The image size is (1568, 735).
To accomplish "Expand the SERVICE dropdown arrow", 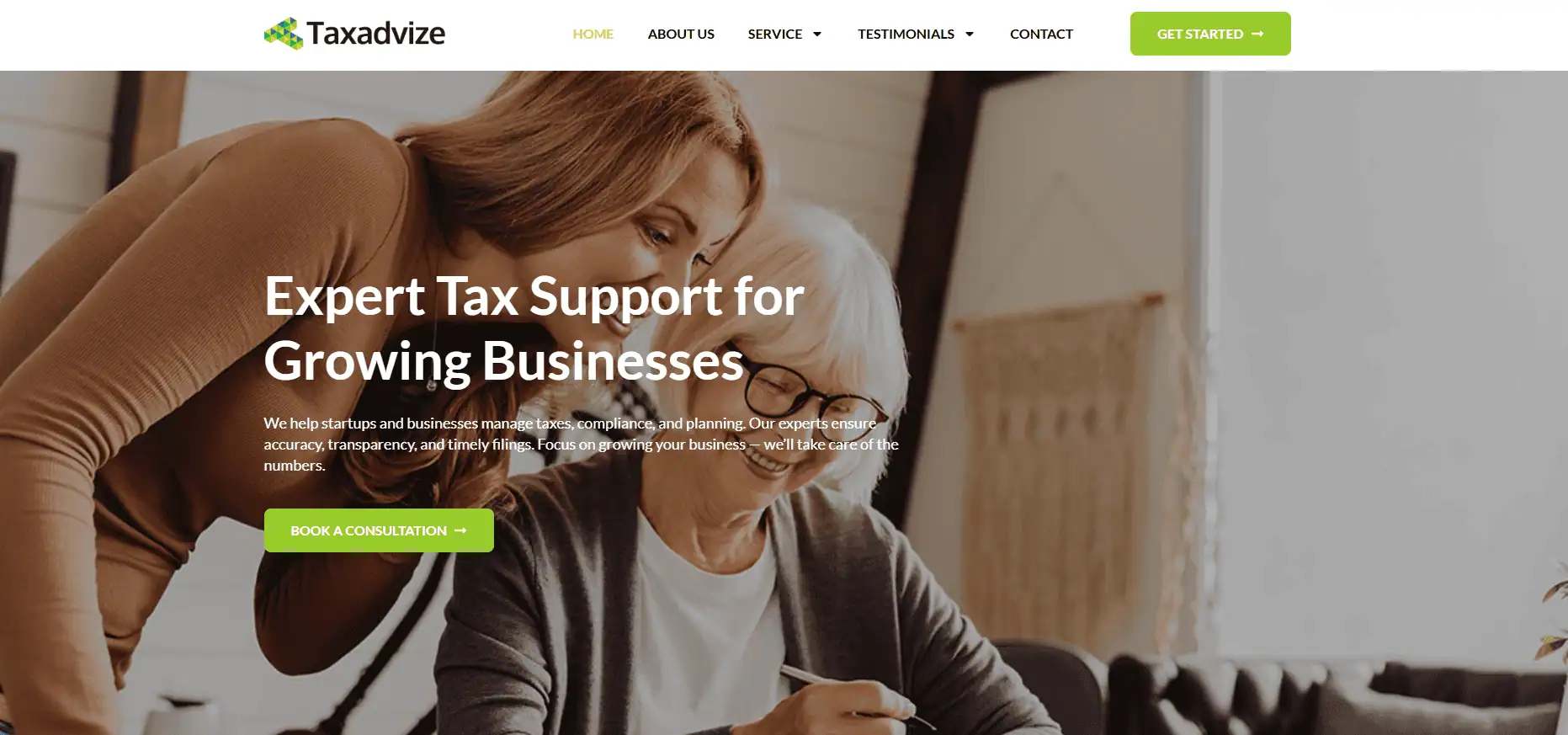I will (816, 35).
